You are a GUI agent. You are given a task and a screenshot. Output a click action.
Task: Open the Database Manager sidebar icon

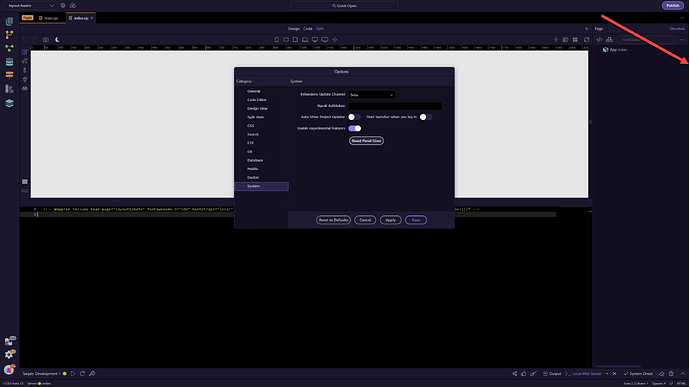pos(9,62)
